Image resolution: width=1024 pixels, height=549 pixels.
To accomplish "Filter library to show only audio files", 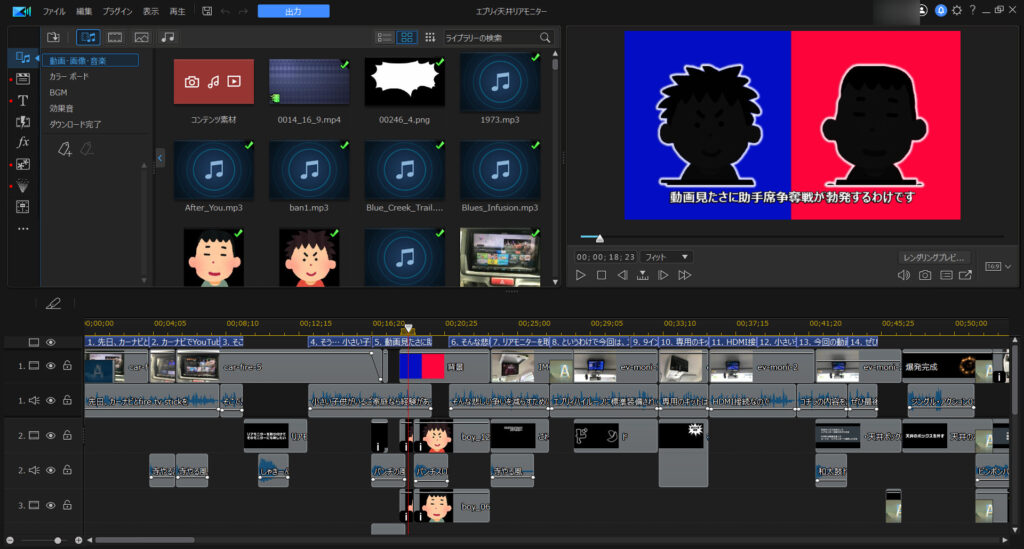I will (167, 37).
